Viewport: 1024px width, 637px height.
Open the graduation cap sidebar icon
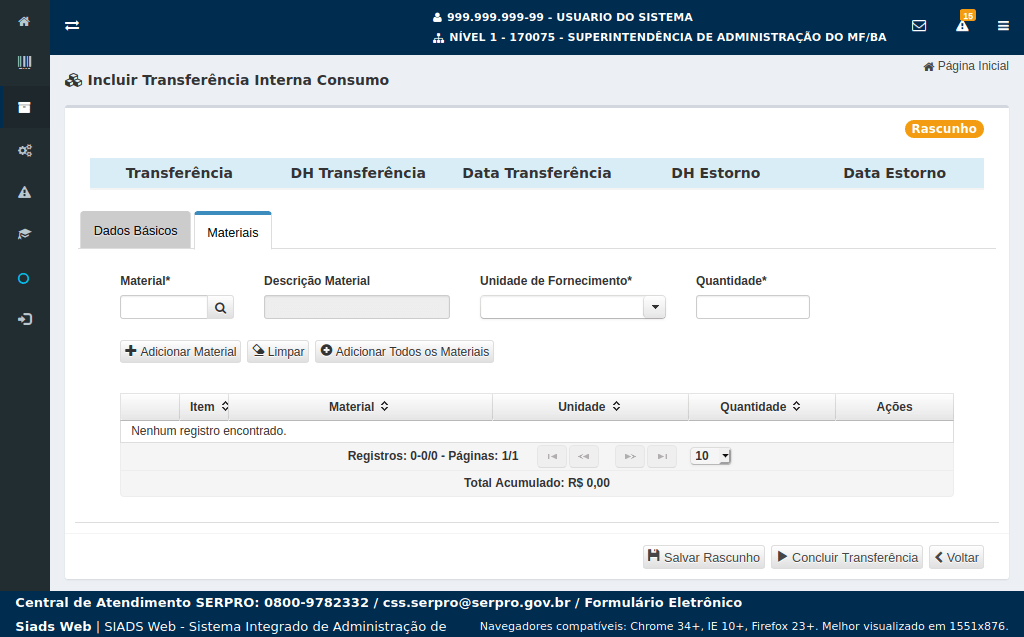click(24, 234)
